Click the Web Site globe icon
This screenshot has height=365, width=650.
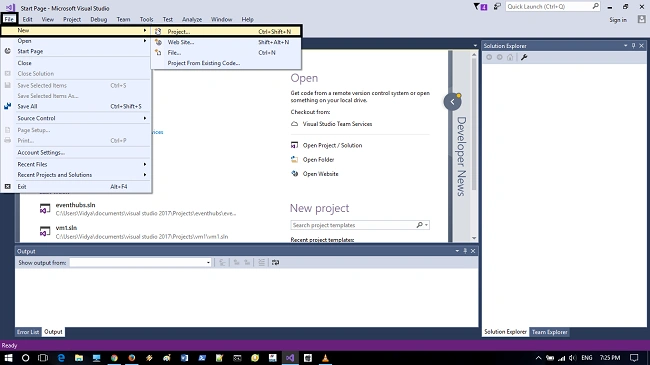pyautogui.click(x=158, y=42)
